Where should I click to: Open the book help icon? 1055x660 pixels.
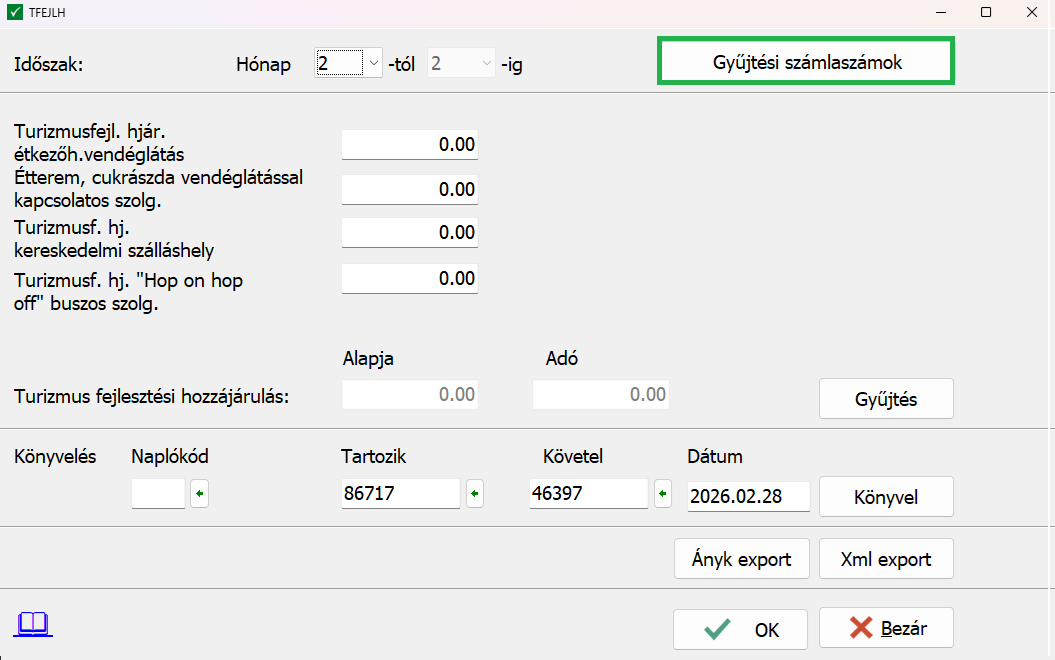[x=33, y=625]
